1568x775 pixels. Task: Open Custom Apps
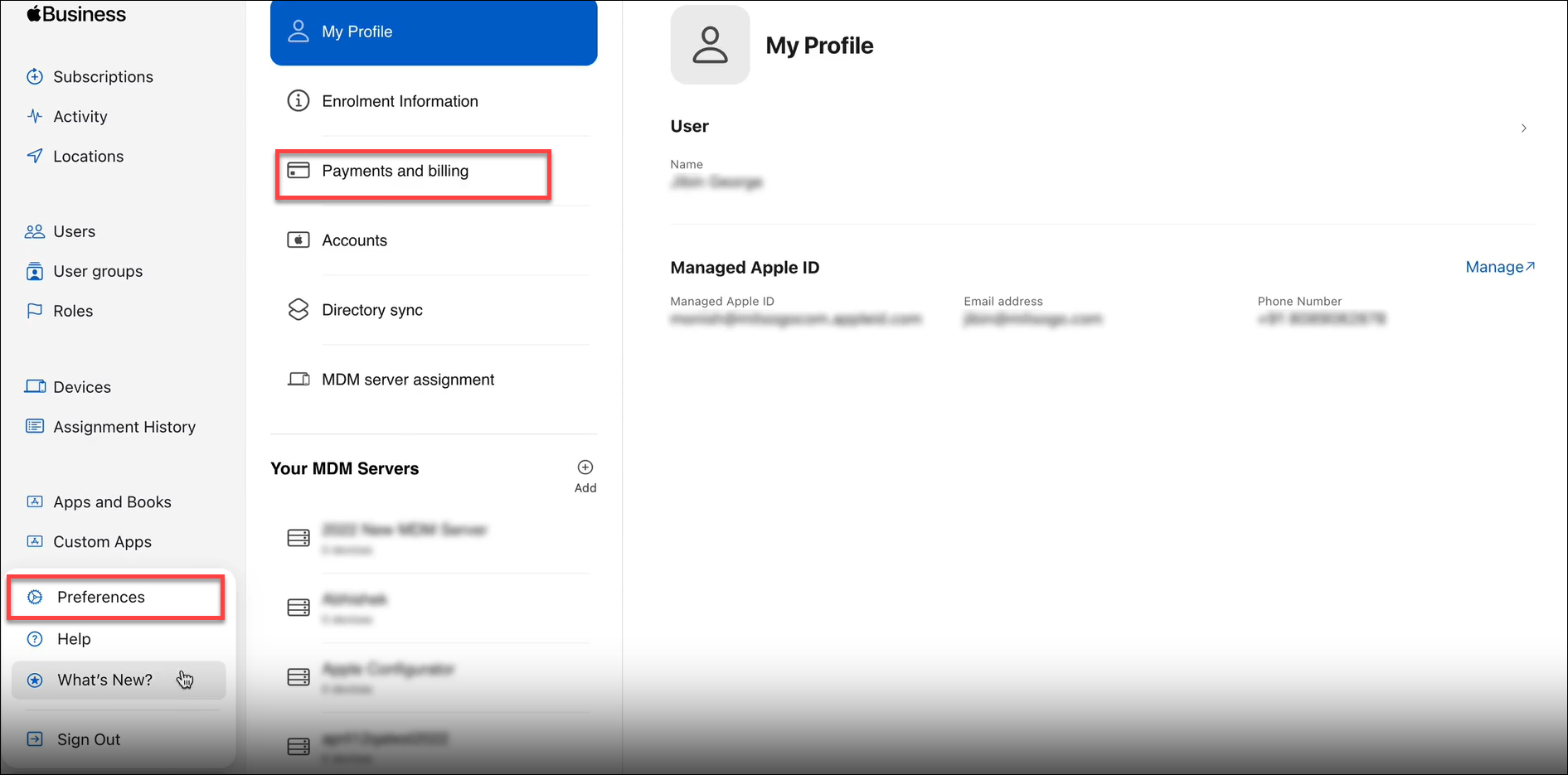tap(103, 542)
